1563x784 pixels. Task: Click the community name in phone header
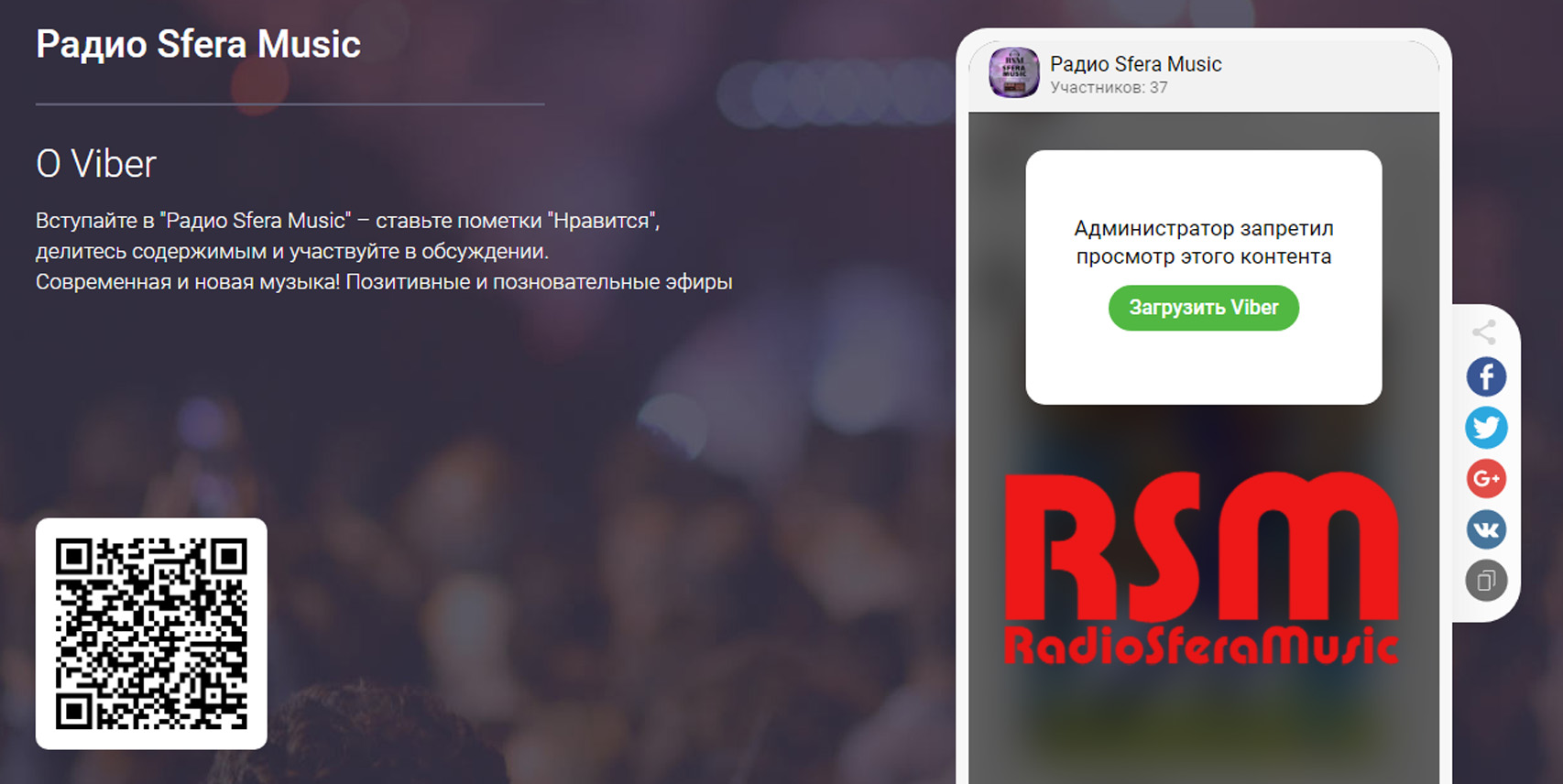(1135, 64)
